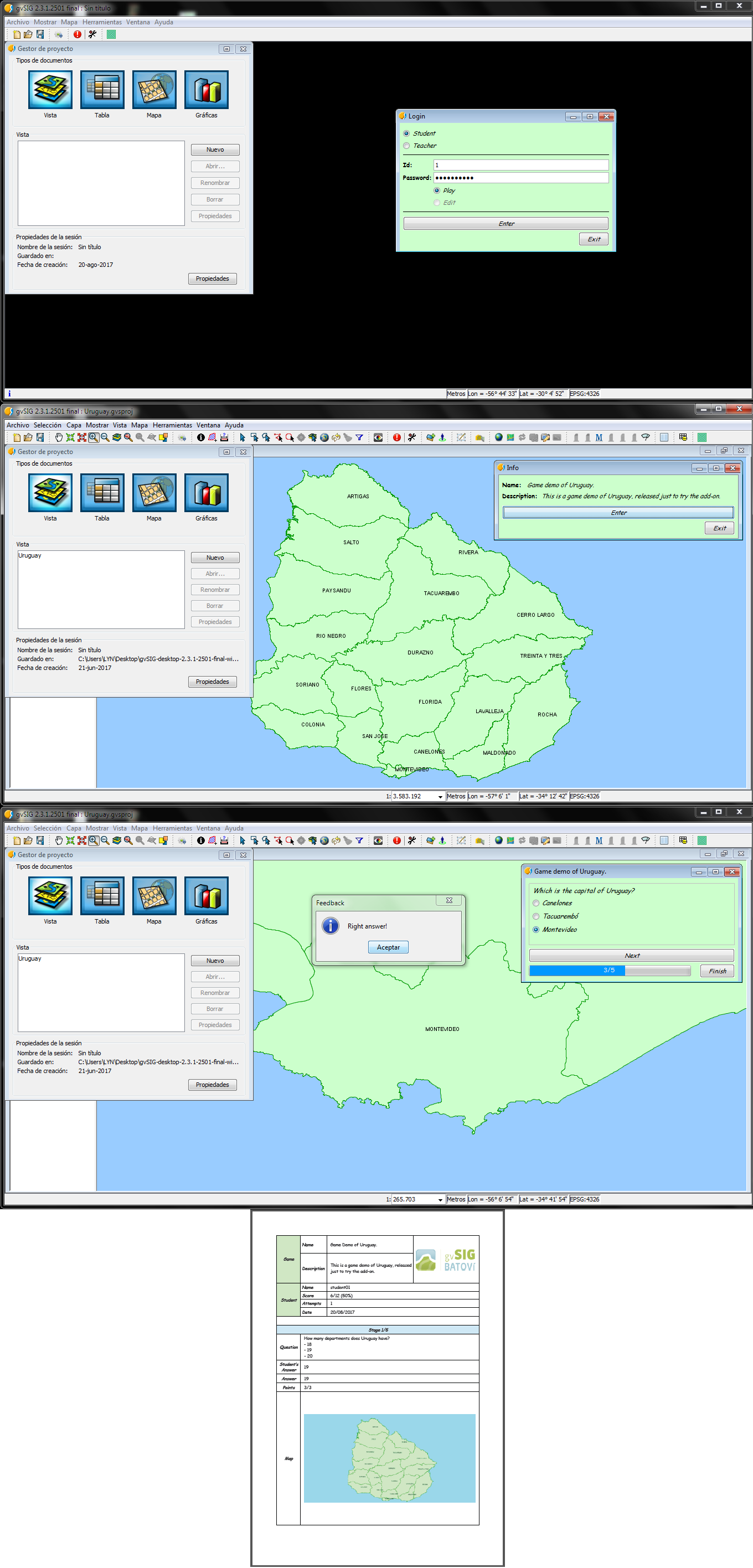Image resolution: width=753 pixels, height=1568 pixels.
Task: Click black information tool in the Info dialog window
Action: (201, 437)
